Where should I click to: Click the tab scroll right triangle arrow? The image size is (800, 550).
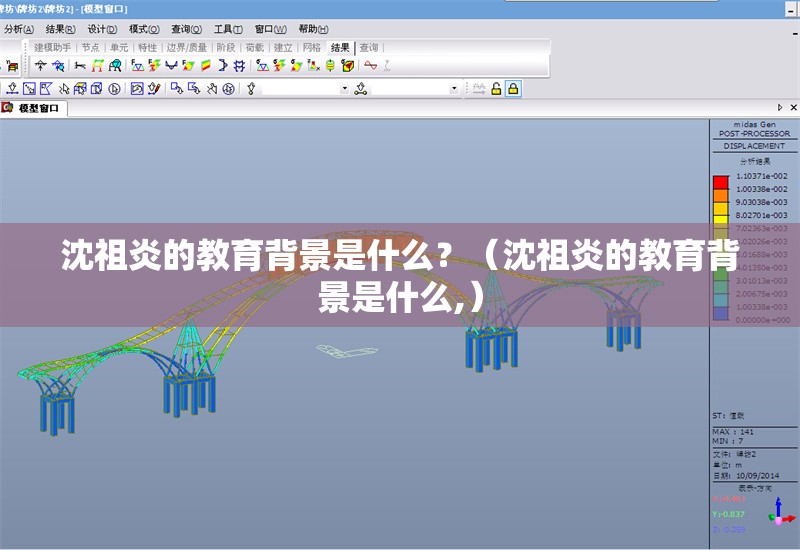[x=780, y=107]
